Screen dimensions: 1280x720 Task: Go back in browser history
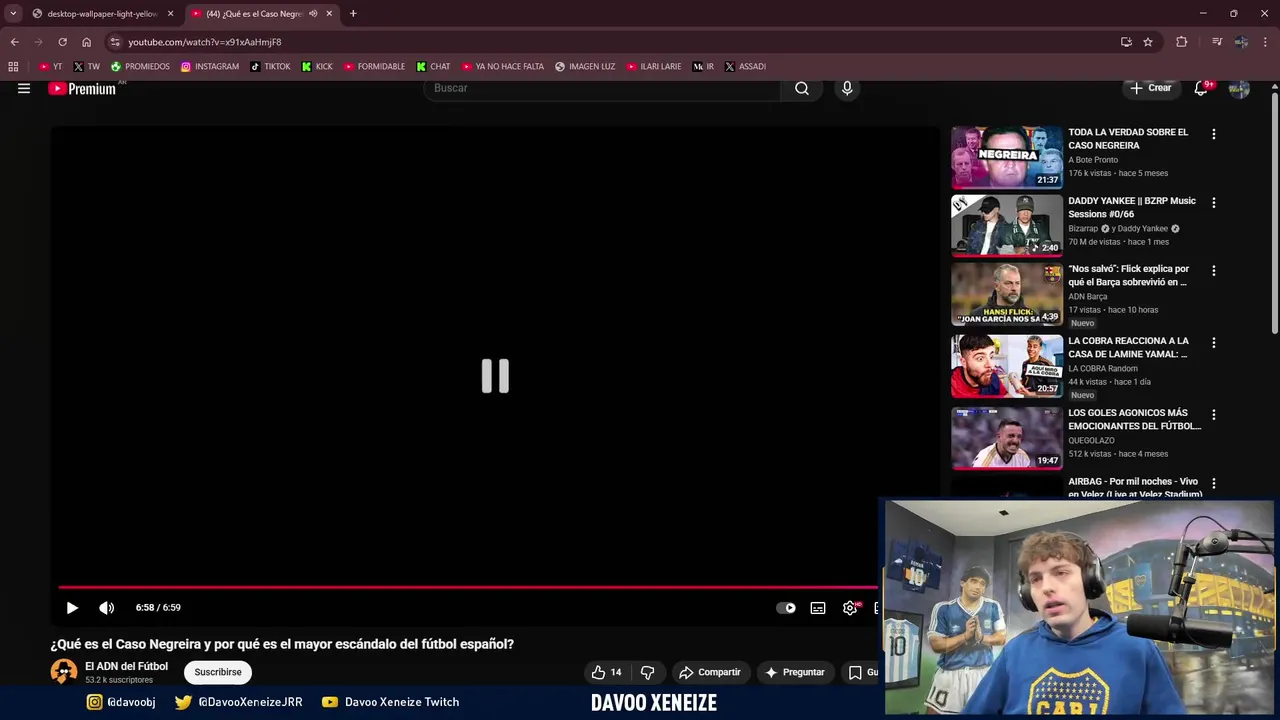[x=14, y=42]
